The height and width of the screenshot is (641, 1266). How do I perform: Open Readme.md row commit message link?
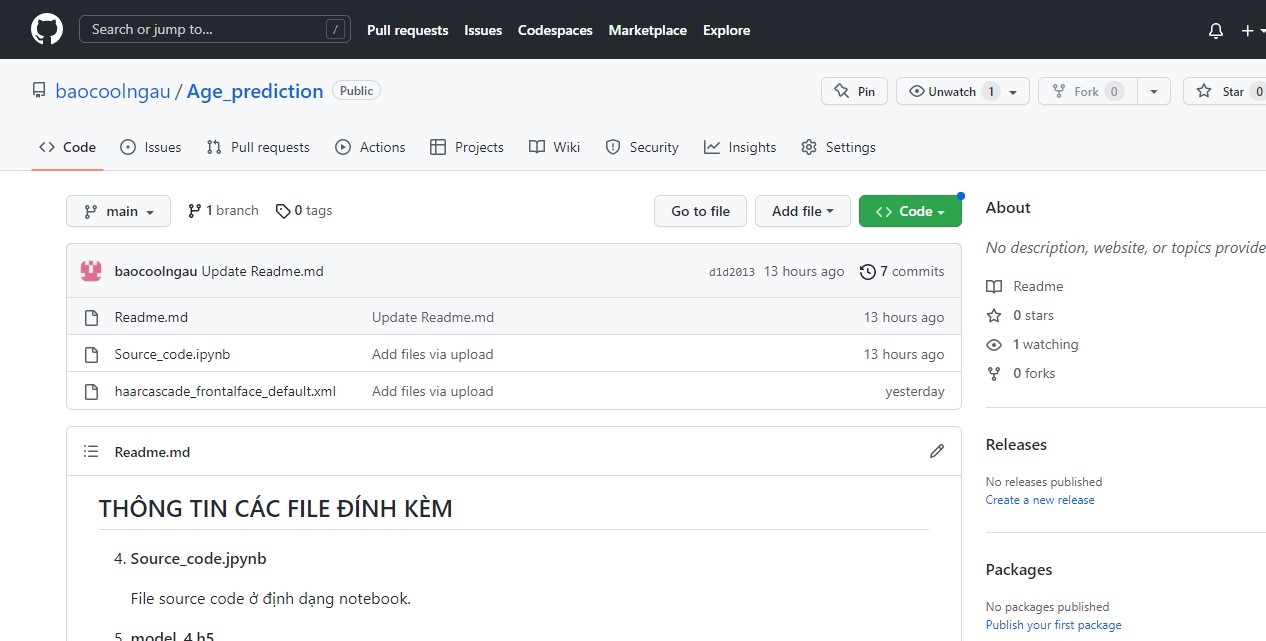(x=433, y=317)
